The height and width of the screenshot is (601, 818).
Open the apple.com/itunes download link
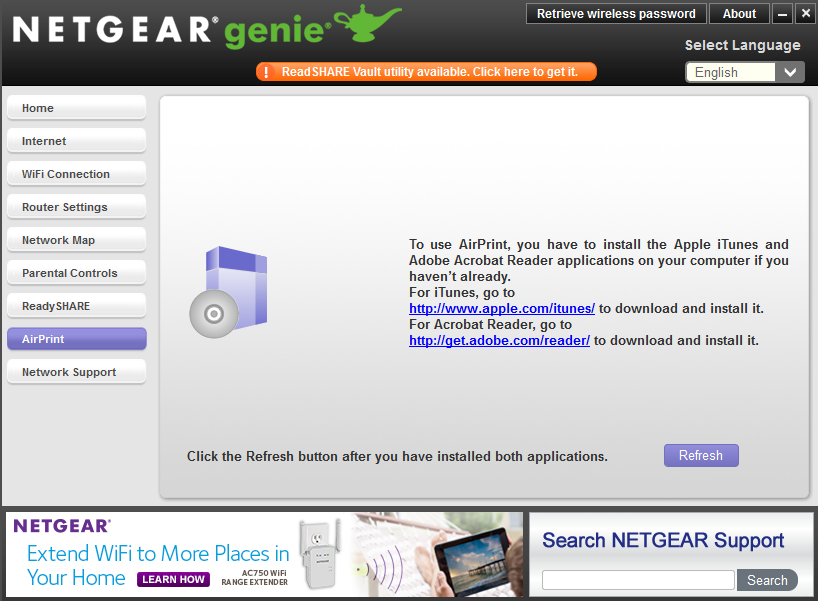[502, 308]
